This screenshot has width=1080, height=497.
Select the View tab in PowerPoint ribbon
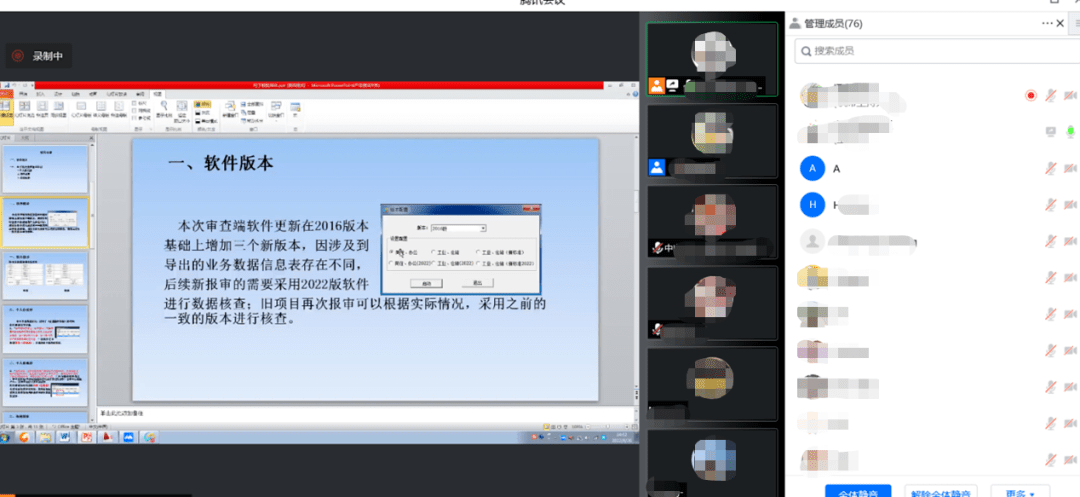click(158, 94)
